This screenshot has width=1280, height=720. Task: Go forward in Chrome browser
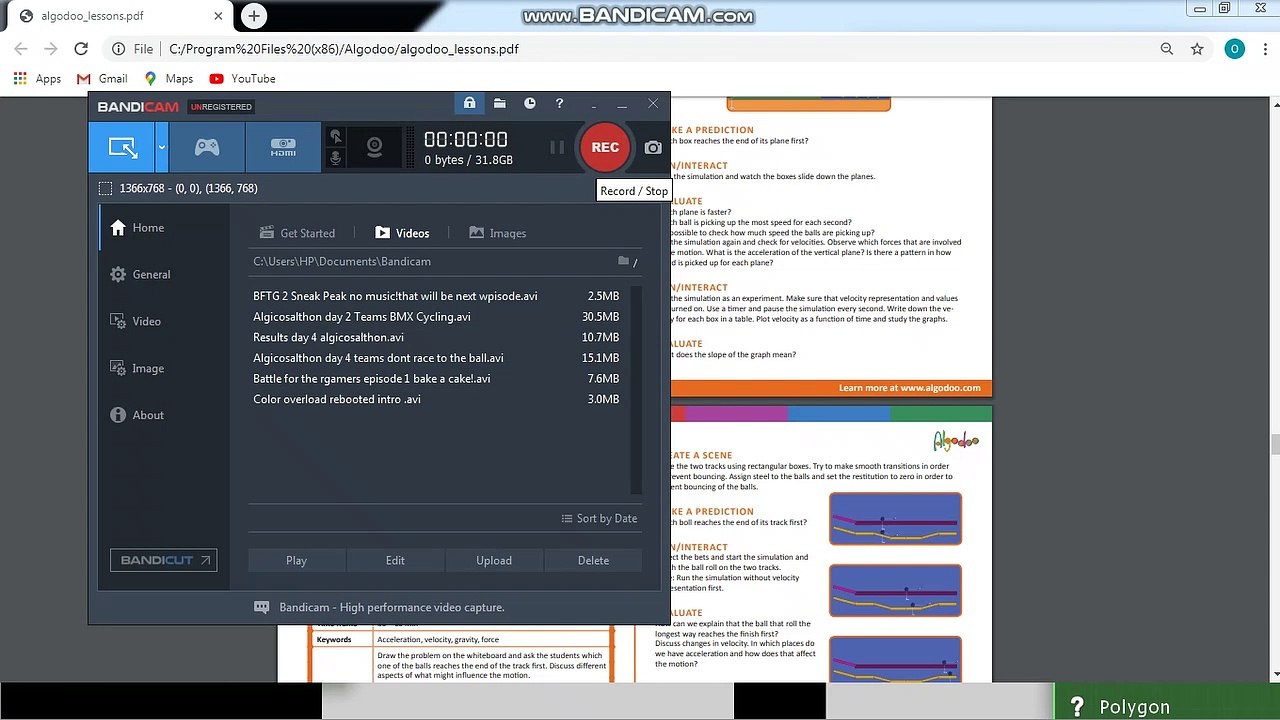point(51,49)
